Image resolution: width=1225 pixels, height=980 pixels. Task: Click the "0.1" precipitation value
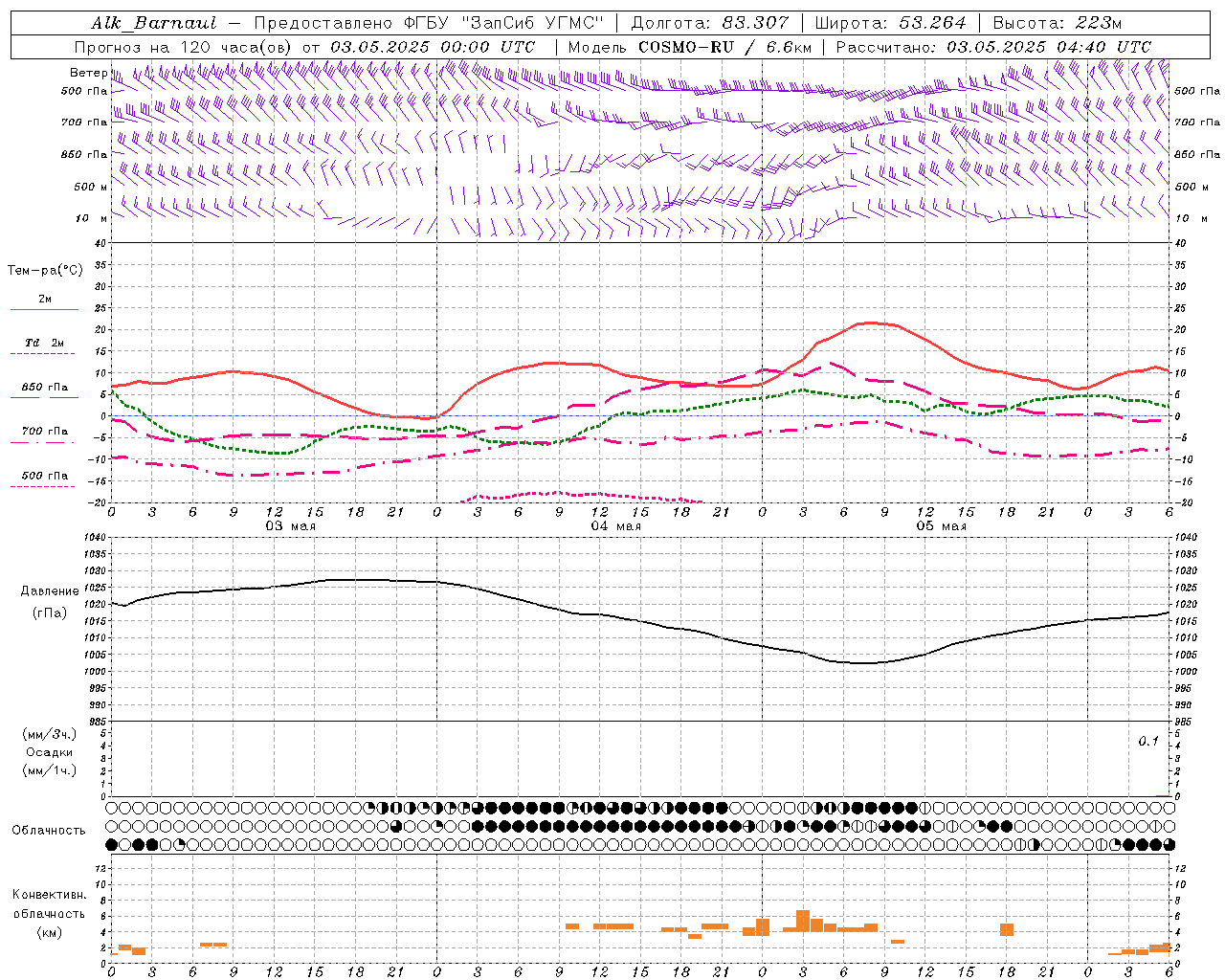point(1147,742)
